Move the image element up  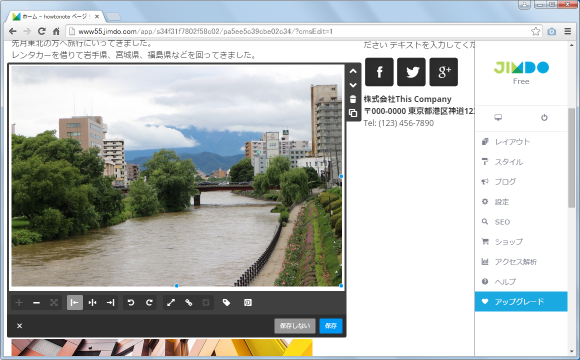pyautogui.click(x=353, y=71)
